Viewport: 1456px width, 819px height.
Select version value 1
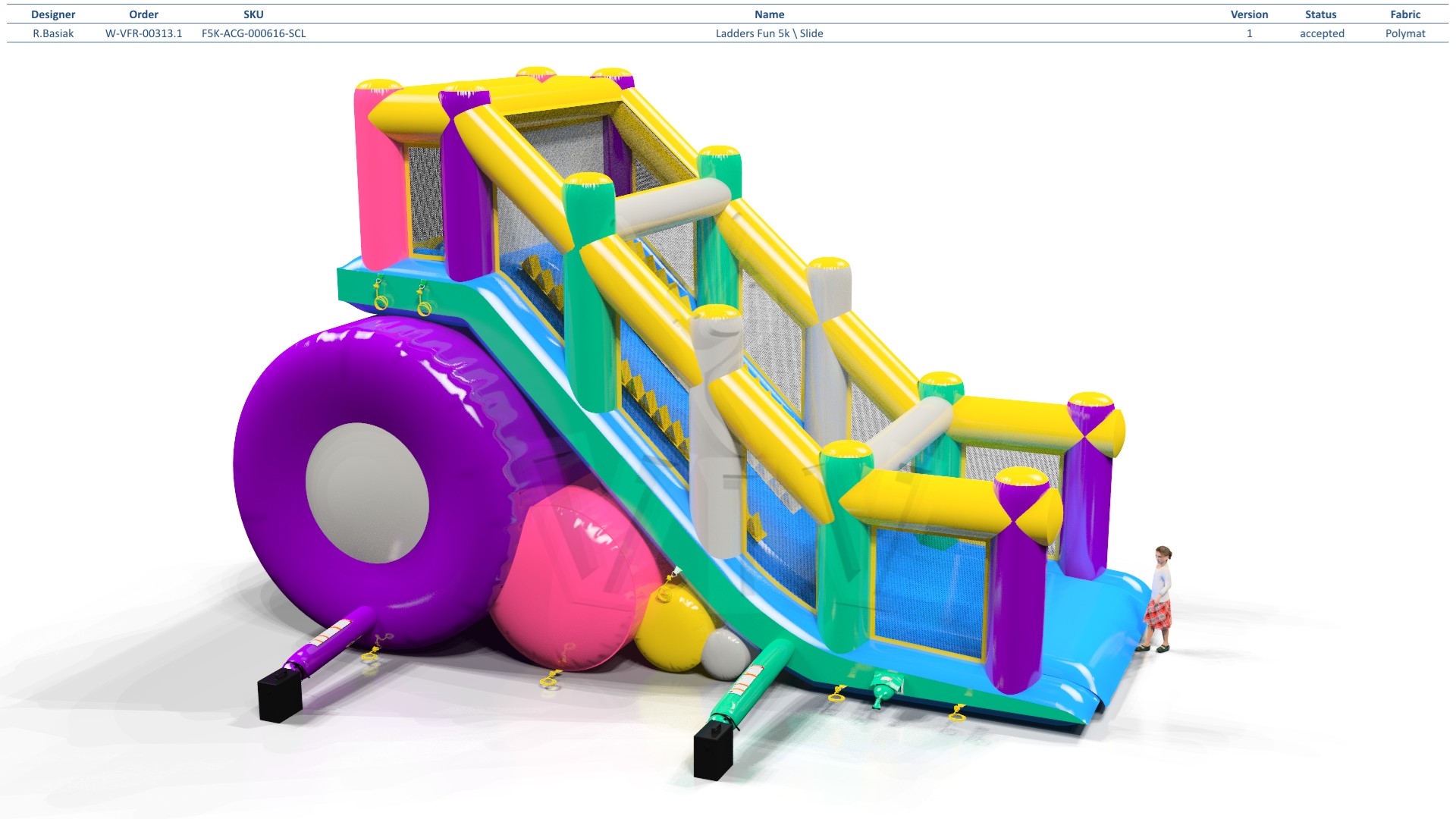[x=1249, y=33]
